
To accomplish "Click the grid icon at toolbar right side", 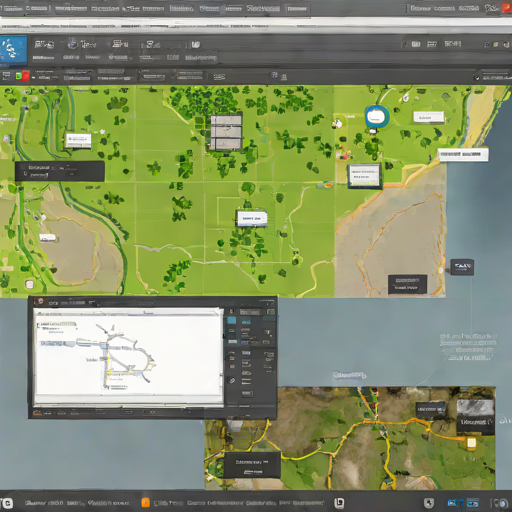I will coord(274,75).
